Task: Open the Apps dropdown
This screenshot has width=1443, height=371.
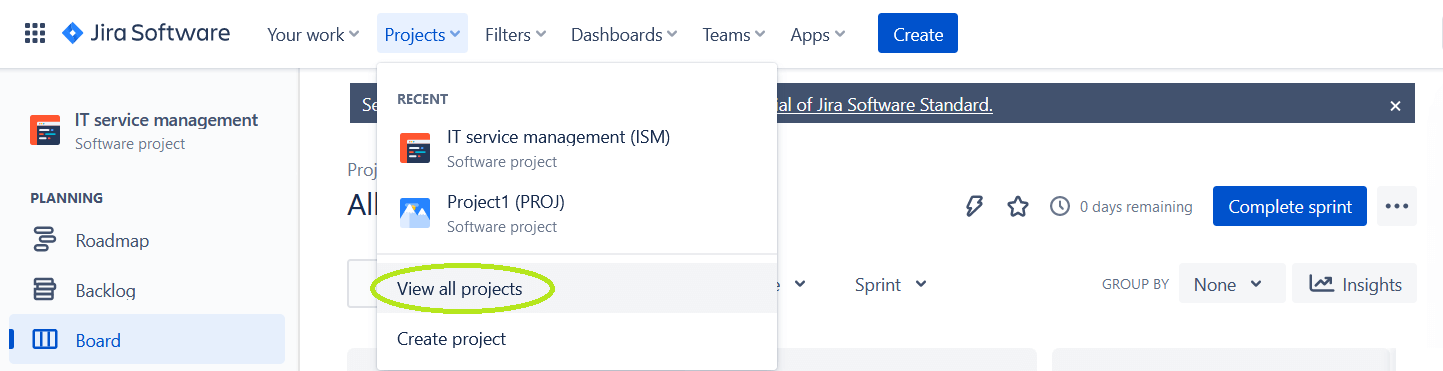Action: 817,34
